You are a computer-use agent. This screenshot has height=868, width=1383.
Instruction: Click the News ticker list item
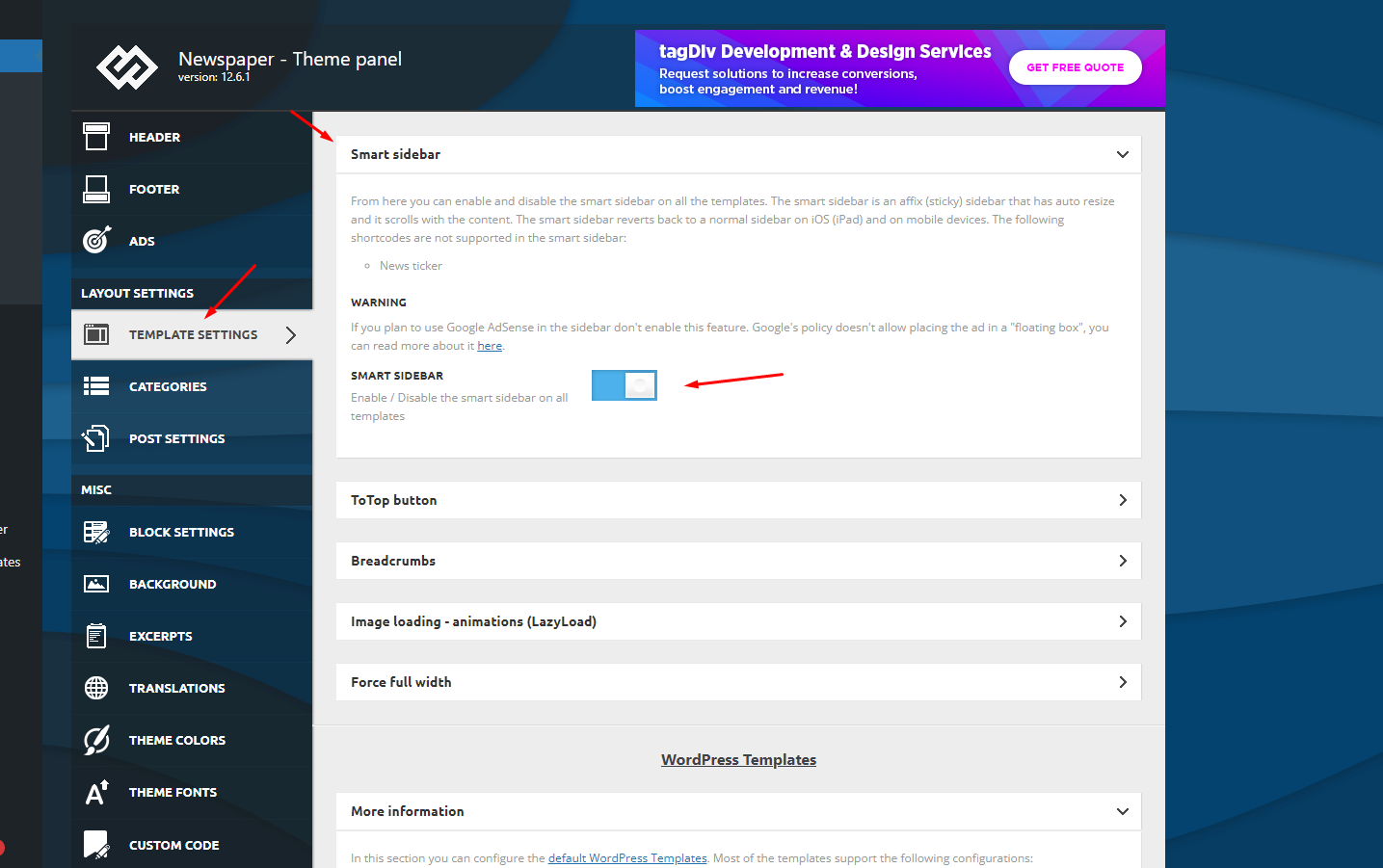411,266
